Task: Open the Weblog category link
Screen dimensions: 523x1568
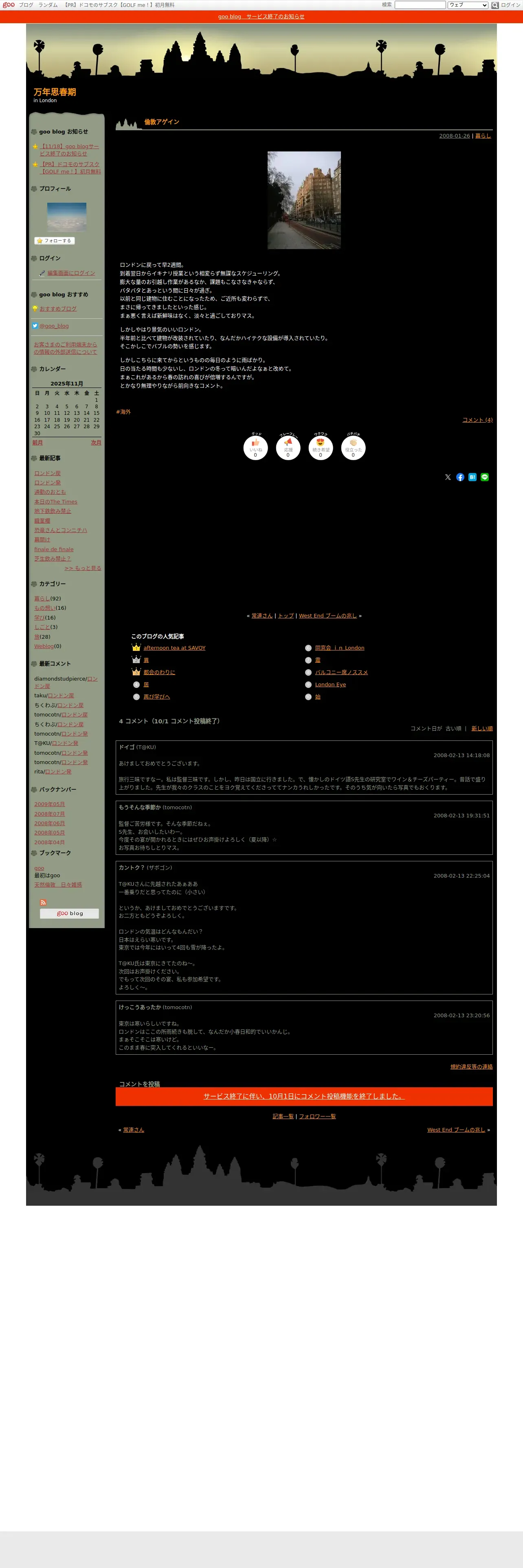Action: [x=44, y=646]
